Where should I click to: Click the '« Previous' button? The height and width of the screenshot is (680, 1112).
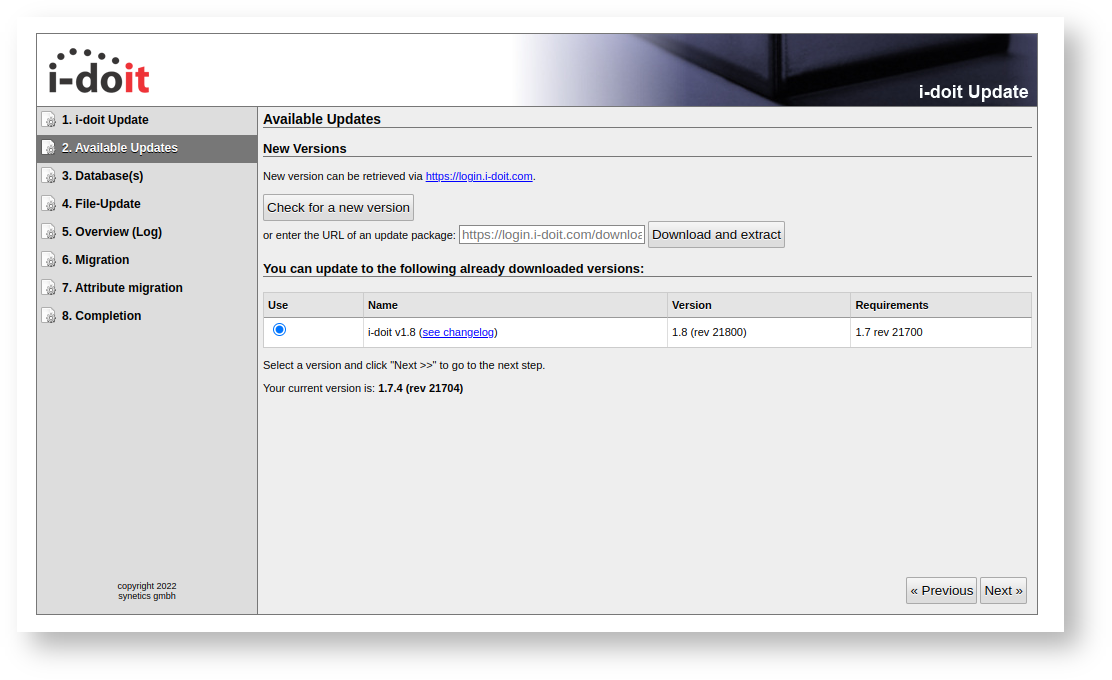(941, 591)
